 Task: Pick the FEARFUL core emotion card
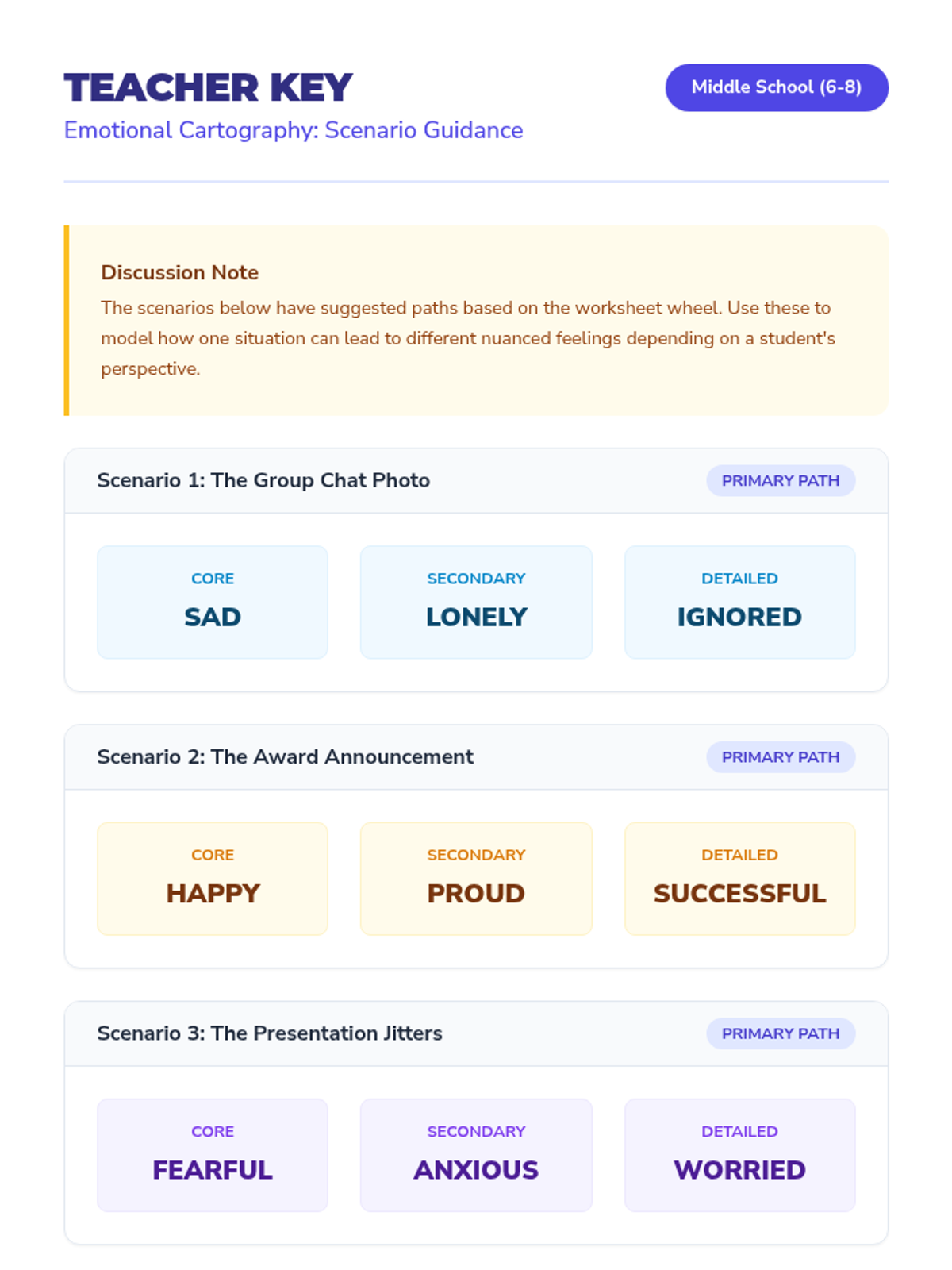click(x=212, y=1154)
